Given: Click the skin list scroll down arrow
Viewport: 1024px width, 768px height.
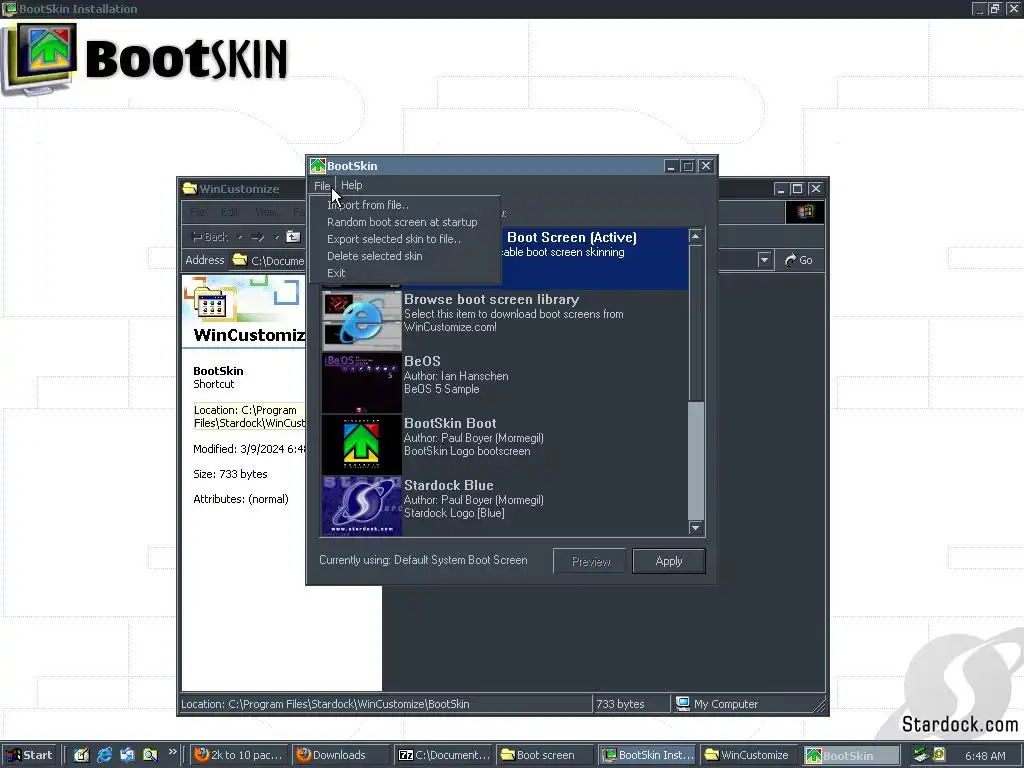Looking at the screenshot, I should pos(696,528).
